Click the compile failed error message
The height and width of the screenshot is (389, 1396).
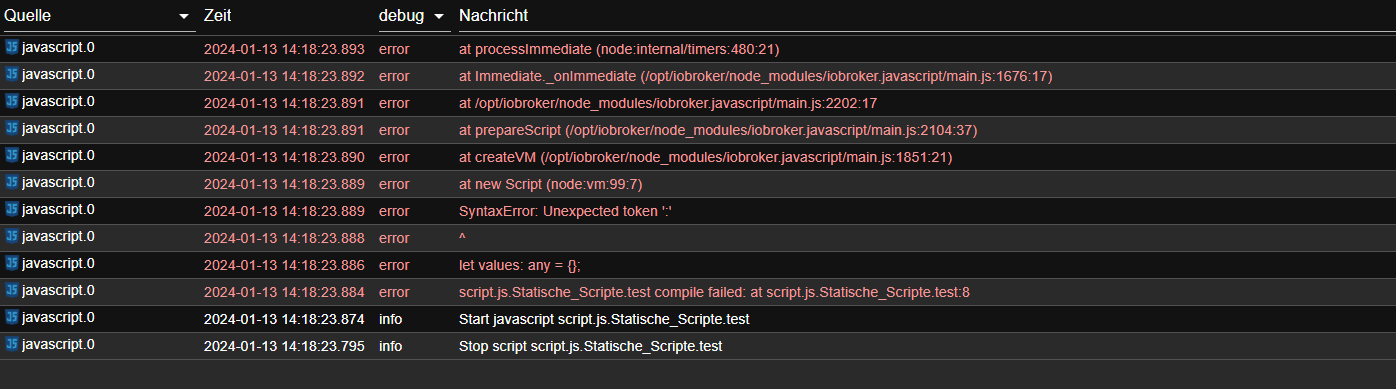coord(714,292)
